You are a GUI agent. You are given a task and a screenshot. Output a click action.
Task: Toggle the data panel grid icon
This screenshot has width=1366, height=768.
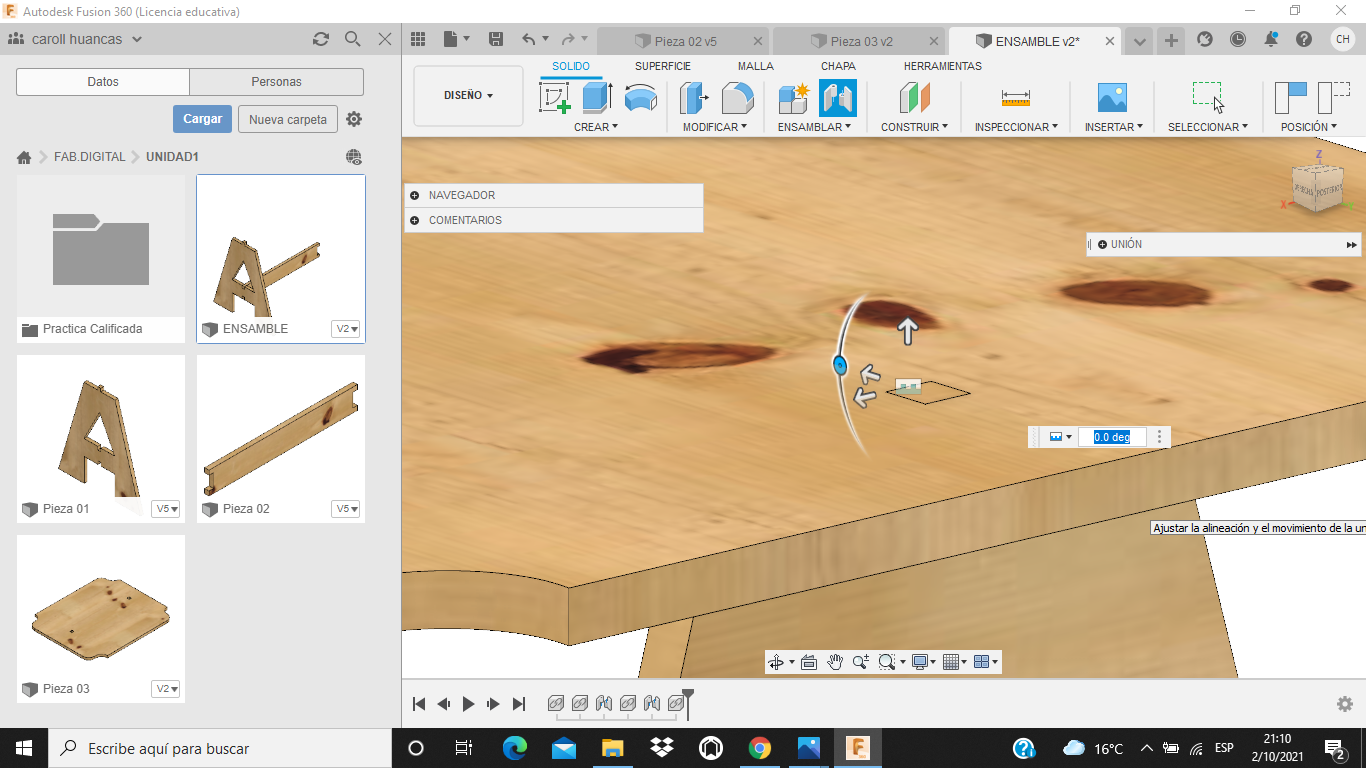coord(419,40)
